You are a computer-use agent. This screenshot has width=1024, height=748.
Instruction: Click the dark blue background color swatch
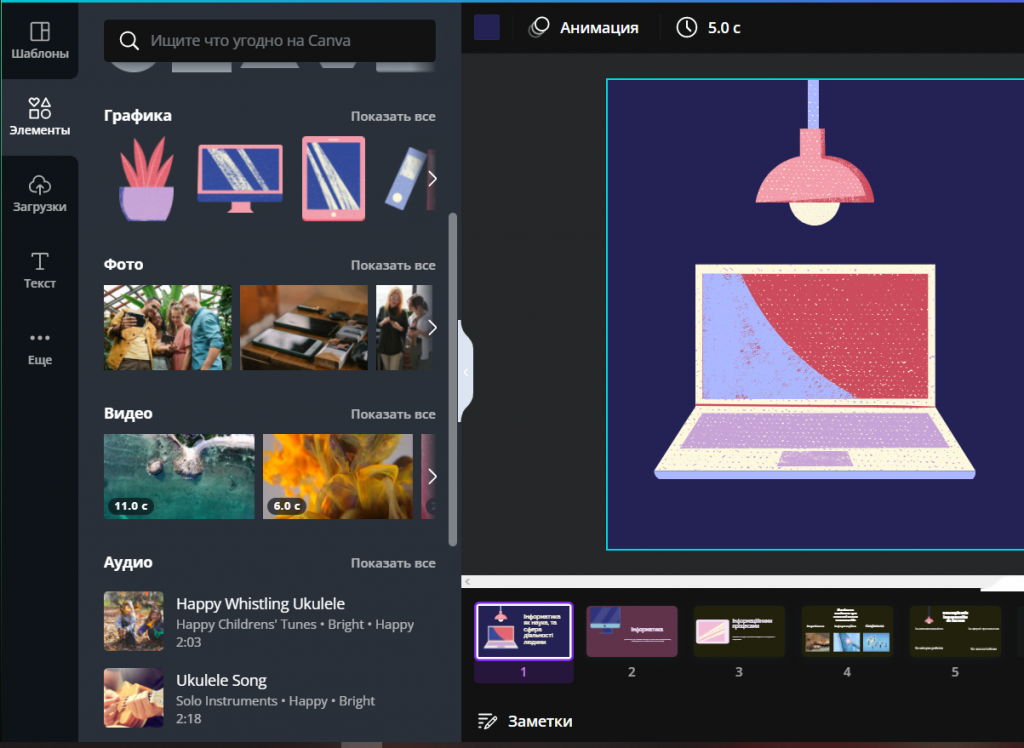(x=487, y=28)
